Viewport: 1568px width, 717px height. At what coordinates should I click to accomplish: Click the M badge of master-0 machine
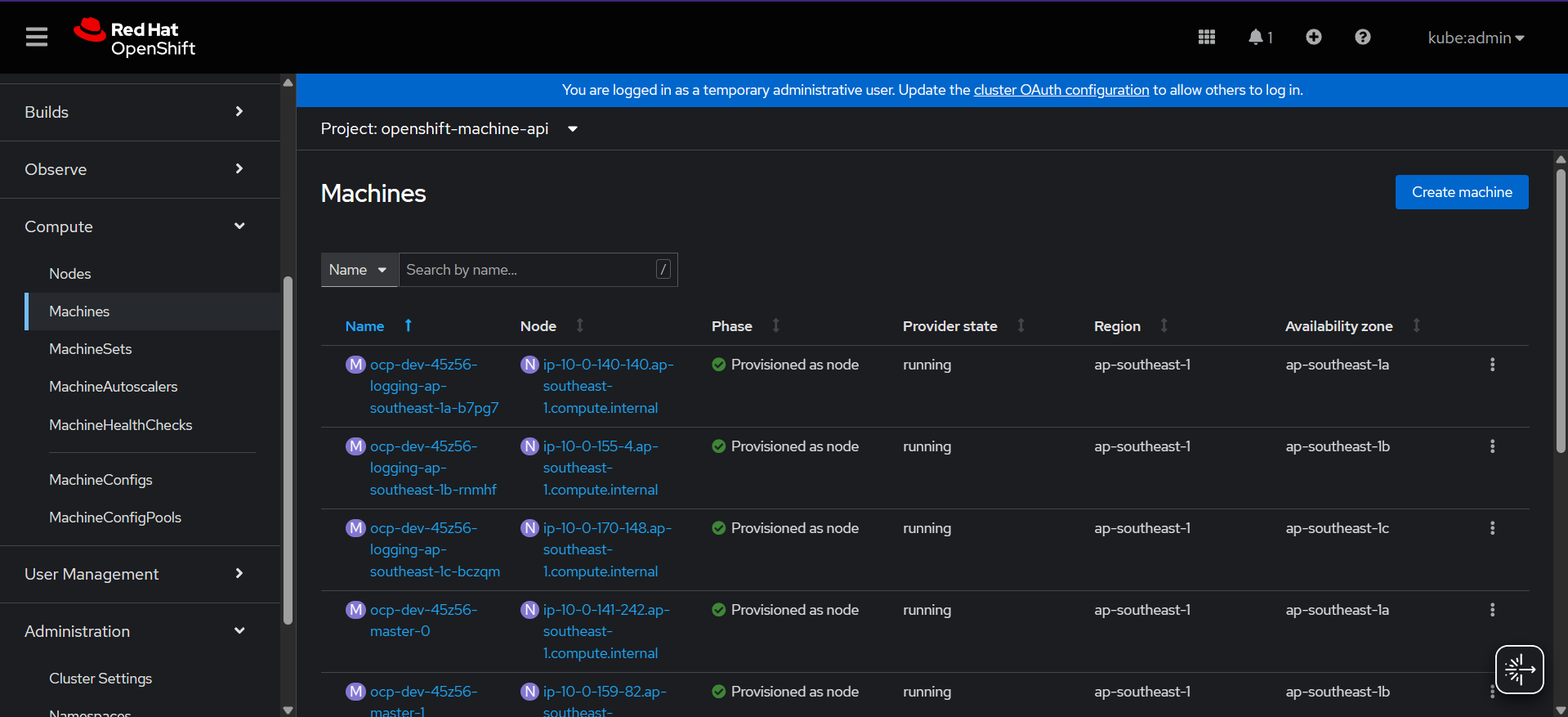pyautogui.click(x=355, y=610)
